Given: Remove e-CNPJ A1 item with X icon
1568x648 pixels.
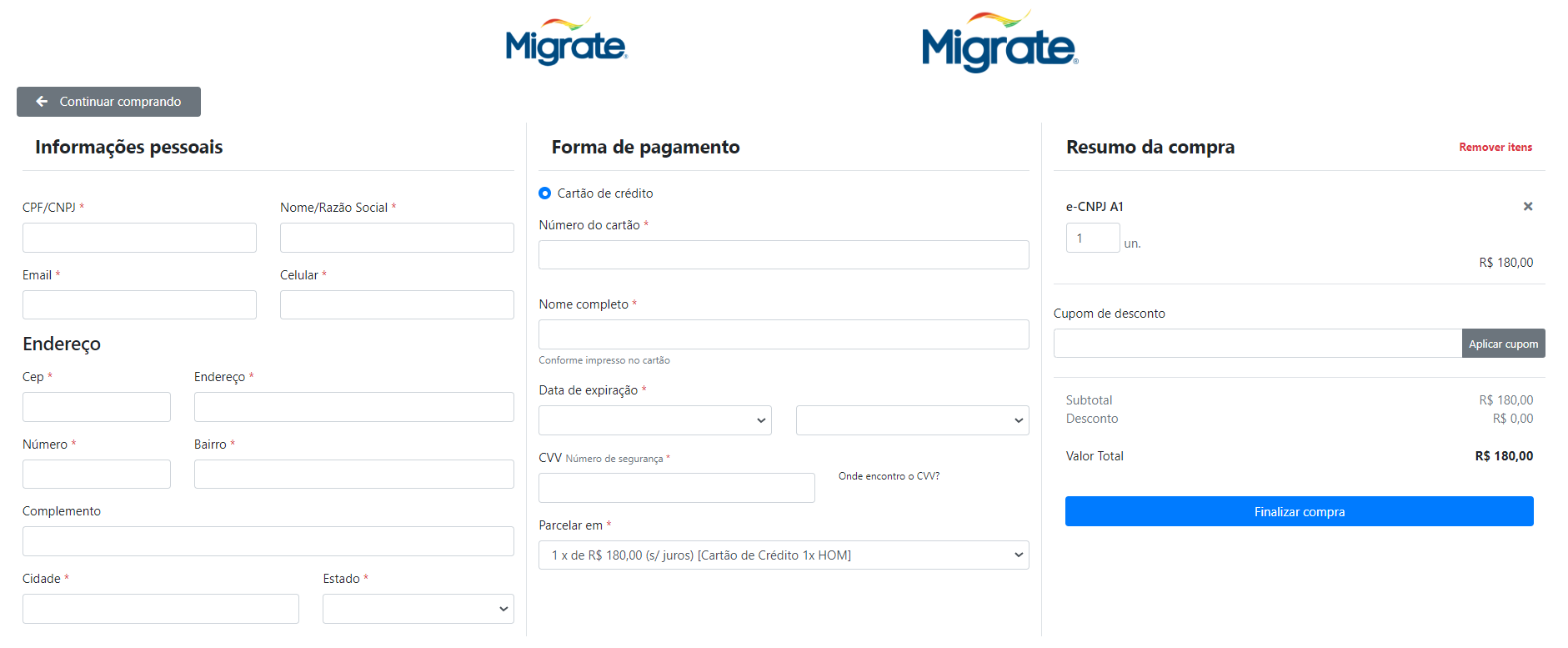Looking at the screenshot, I should pyautogui.click(x=1528, y=207).
